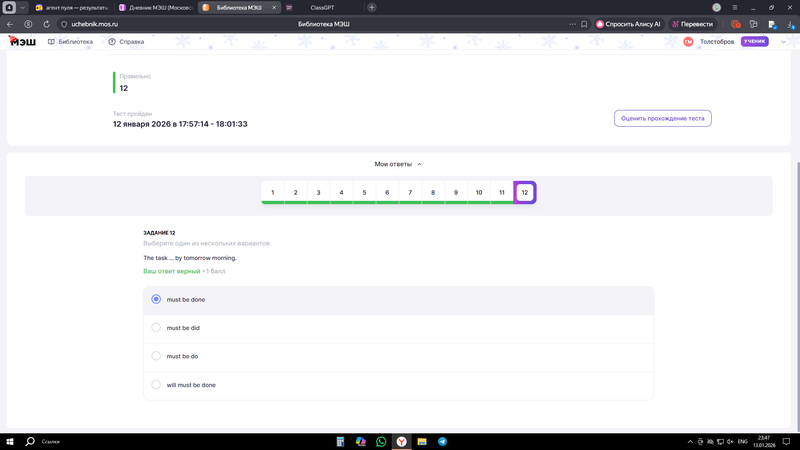The height and width of the screenshot is (450, 800).
Task: Click the bookmark icon in address bar
Action: [x=584, y=24]
